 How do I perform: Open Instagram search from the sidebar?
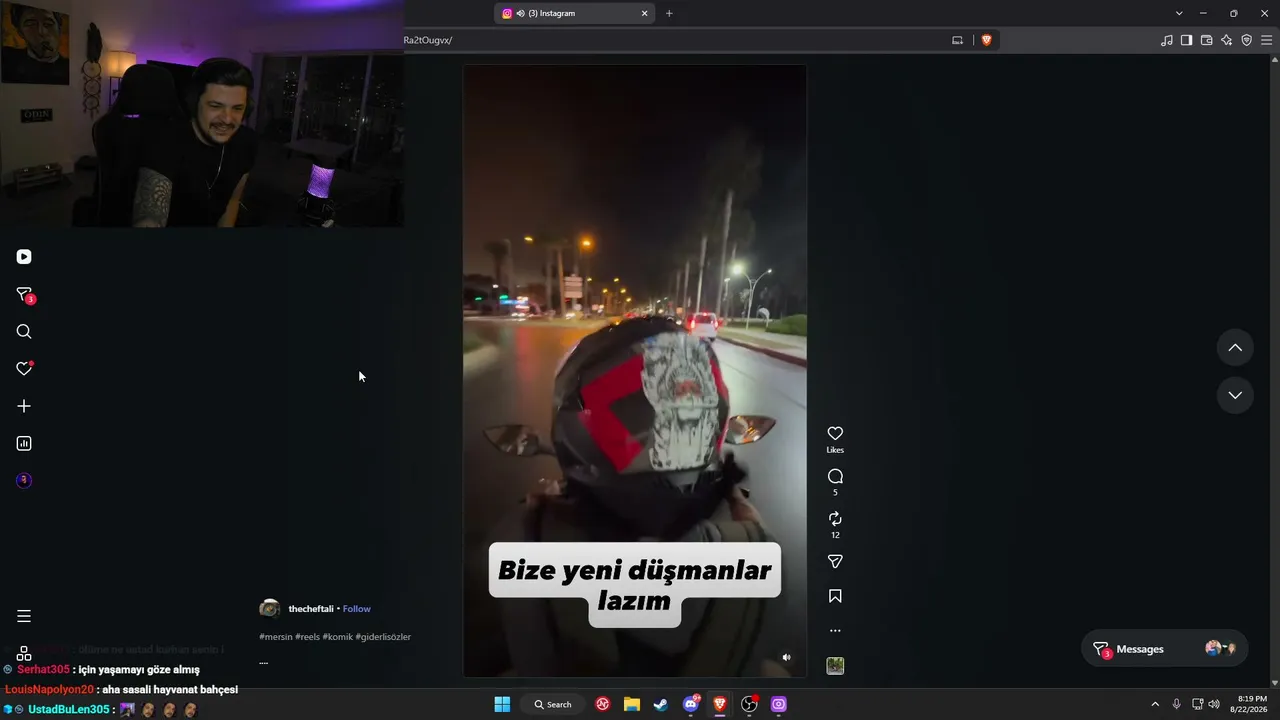[24, 332]
